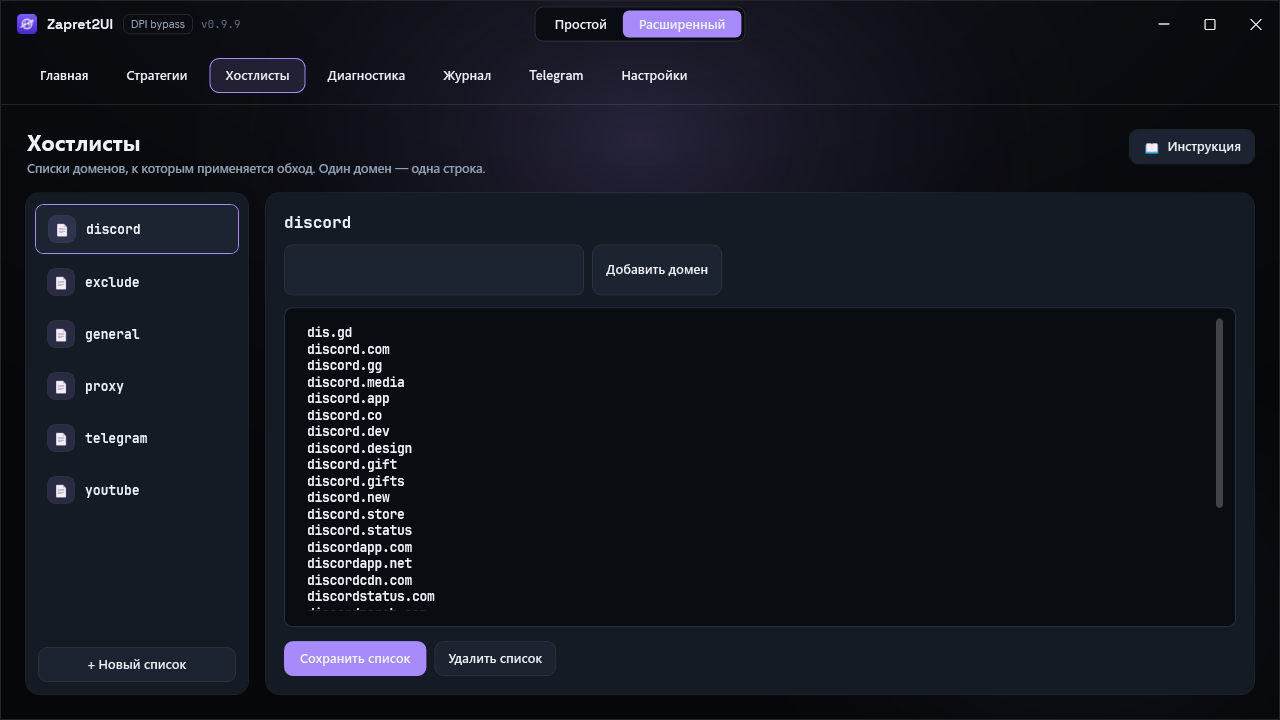The width and height of the screenshot is (1280, 720).
Task: Select the discord hostlist
Action: pyautogui.click(x=137, y=229)
